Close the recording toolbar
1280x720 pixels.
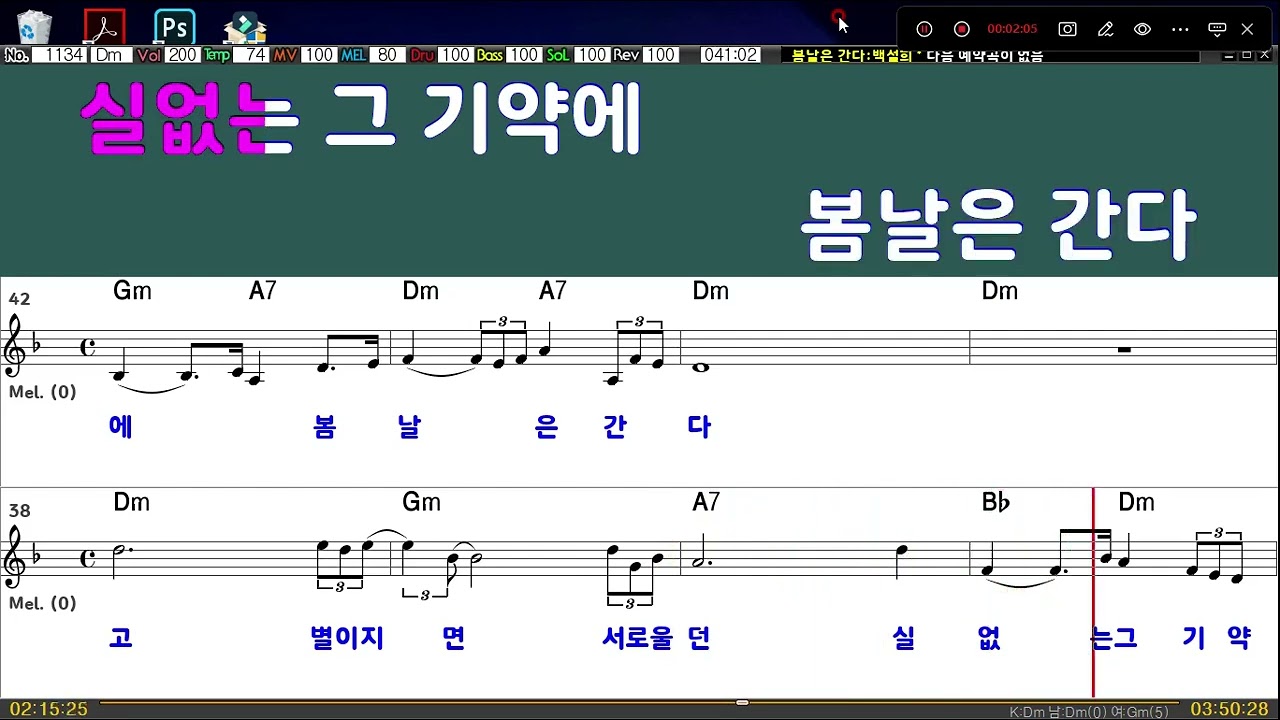point(1247,29)
